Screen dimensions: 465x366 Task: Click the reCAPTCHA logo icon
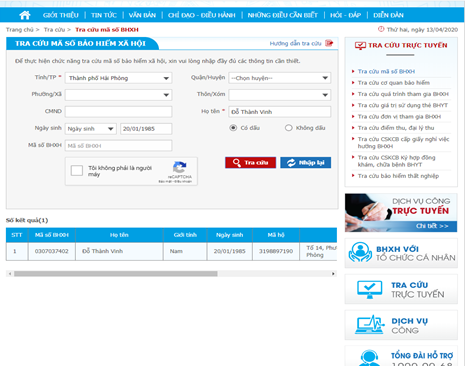(x=179, y=167)
